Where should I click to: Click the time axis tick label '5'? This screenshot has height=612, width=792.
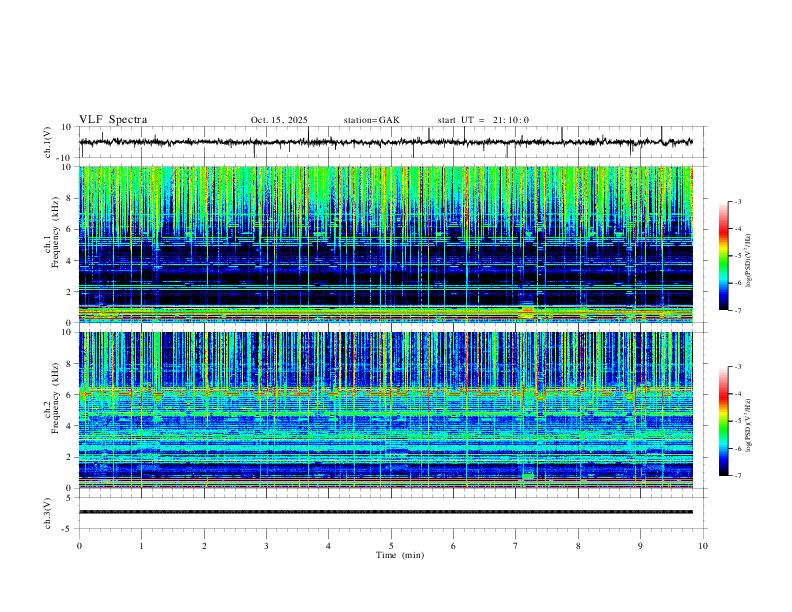click(391, 546)
